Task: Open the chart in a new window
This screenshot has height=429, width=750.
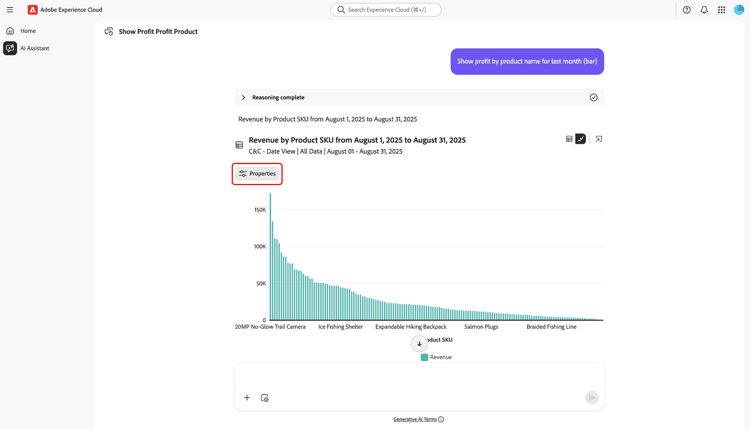Action: [599, 139]
